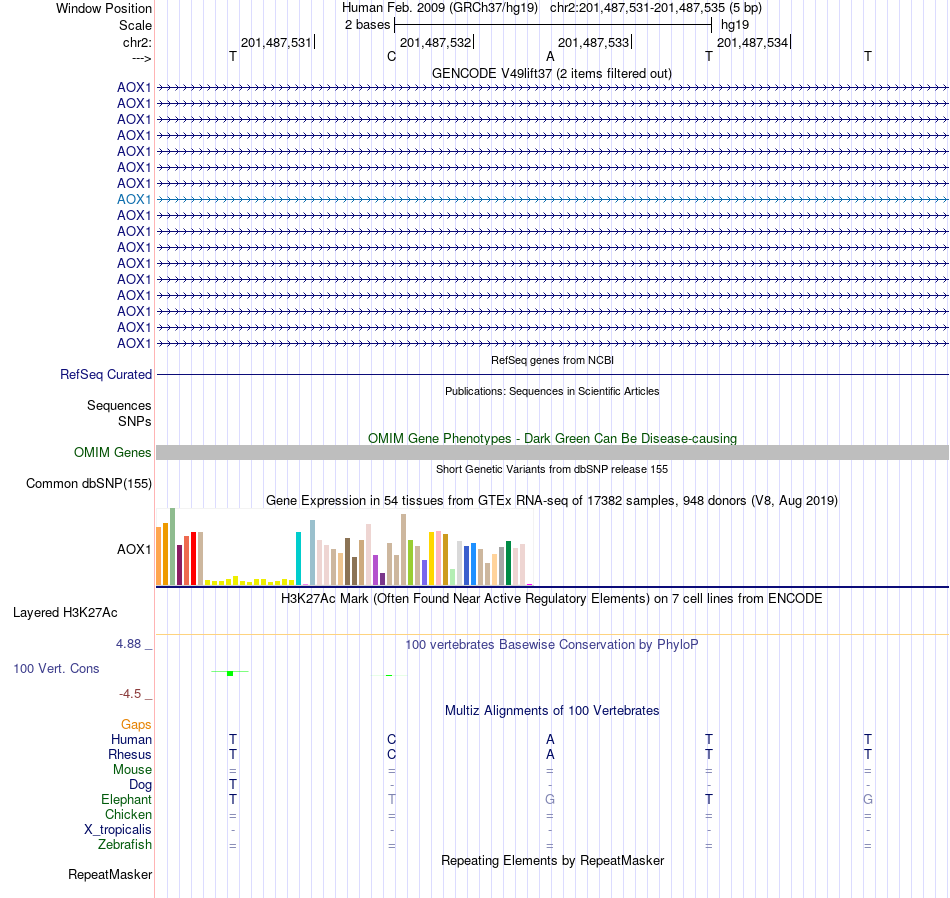Click the 4.88 PhyloP upper scale value
950x898 pixels.
[128, 644]
